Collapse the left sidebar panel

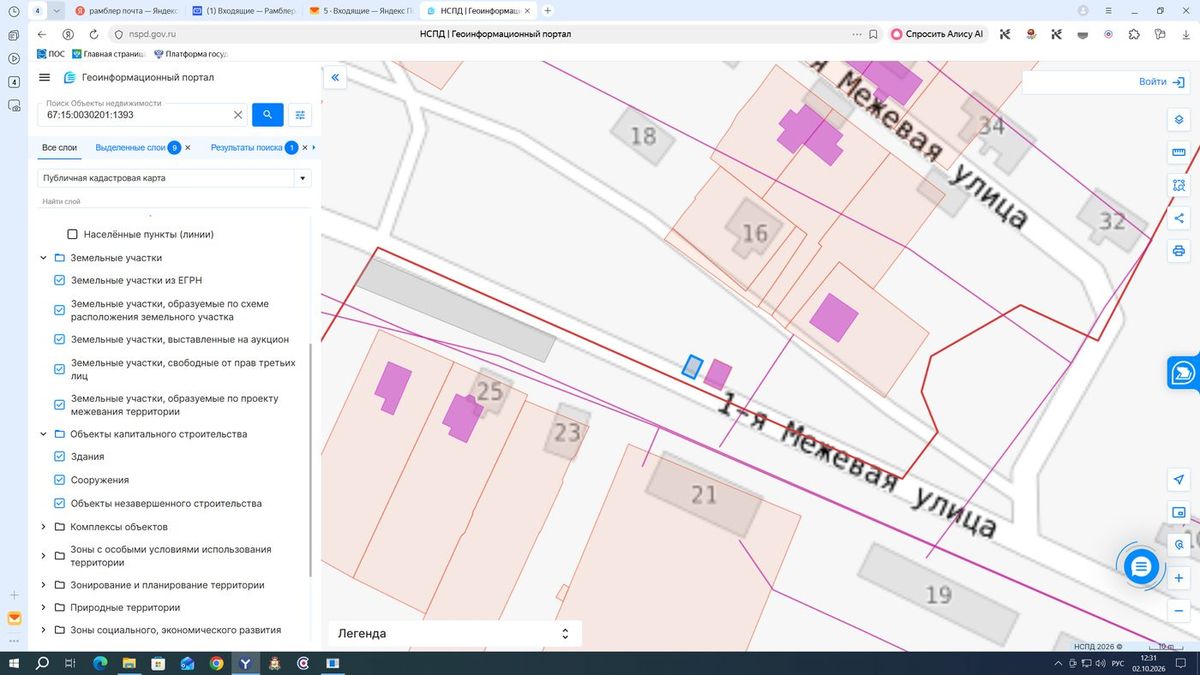pos(335,77)
